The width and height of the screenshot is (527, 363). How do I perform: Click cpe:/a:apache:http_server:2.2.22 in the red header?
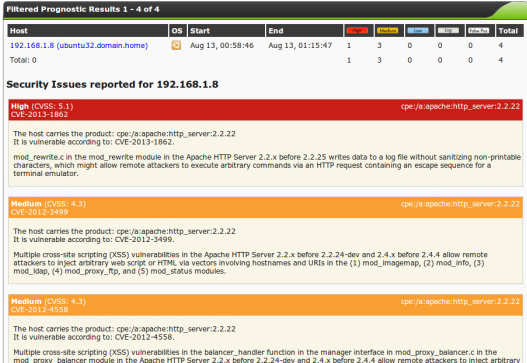[460, 107]
